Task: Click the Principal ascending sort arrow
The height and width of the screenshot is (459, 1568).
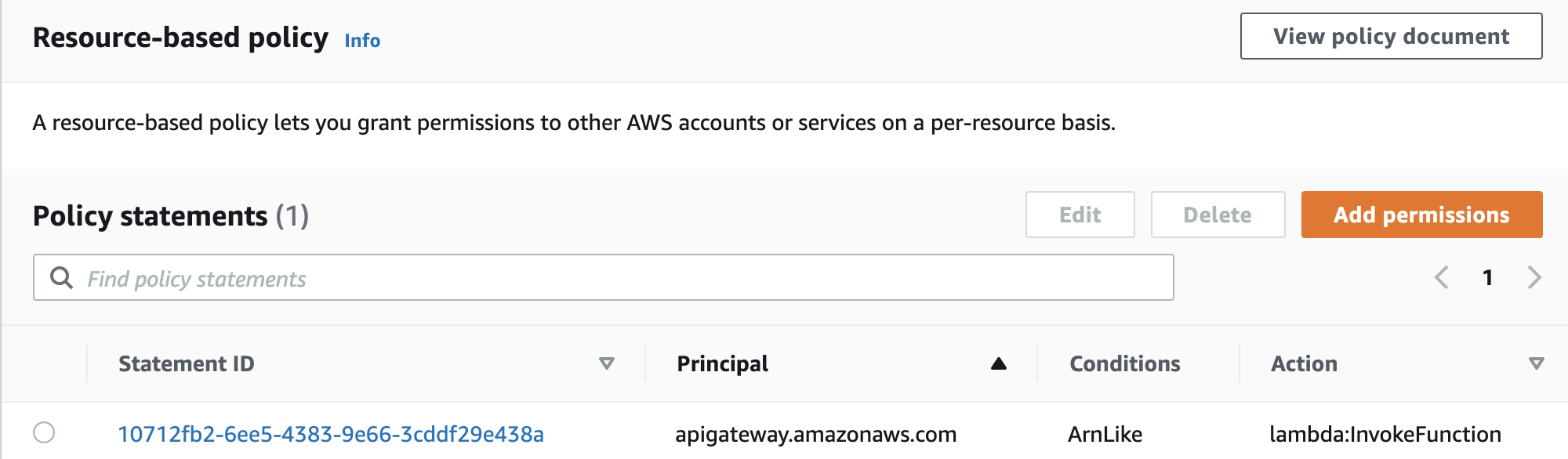Action: pos(998,363)
